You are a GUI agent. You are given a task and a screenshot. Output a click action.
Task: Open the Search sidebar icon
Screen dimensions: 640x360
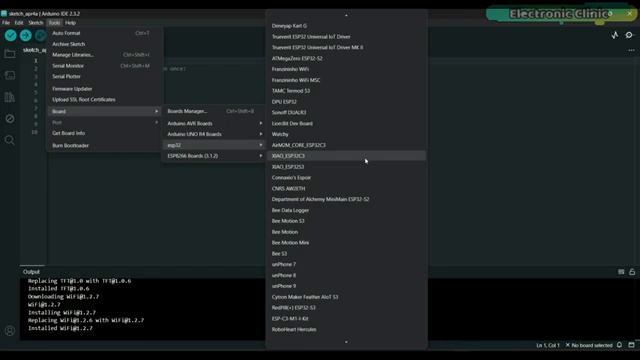click(10, 140)
